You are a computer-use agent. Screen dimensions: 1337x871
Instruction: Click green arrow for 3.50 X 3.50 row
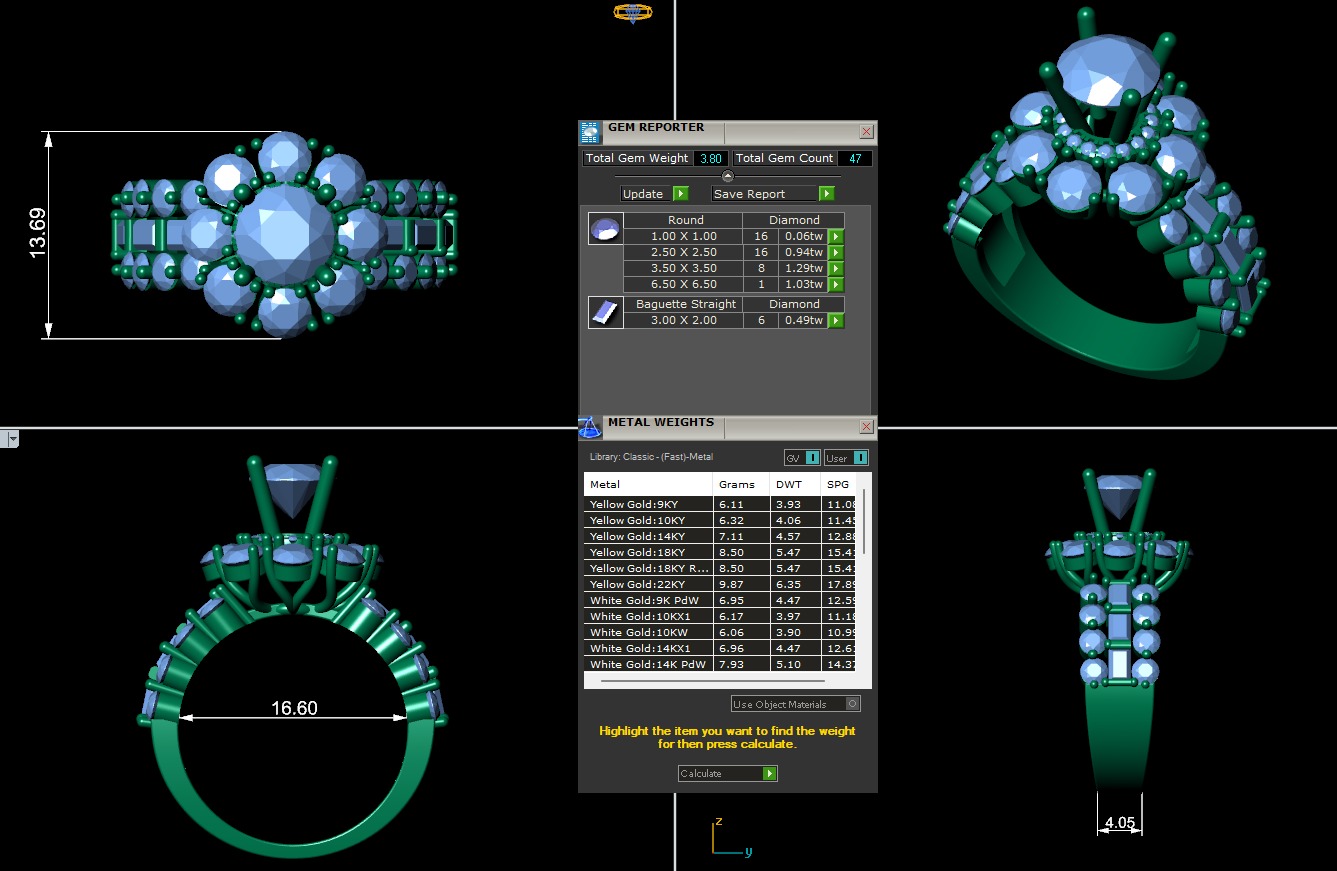point(836,269)
